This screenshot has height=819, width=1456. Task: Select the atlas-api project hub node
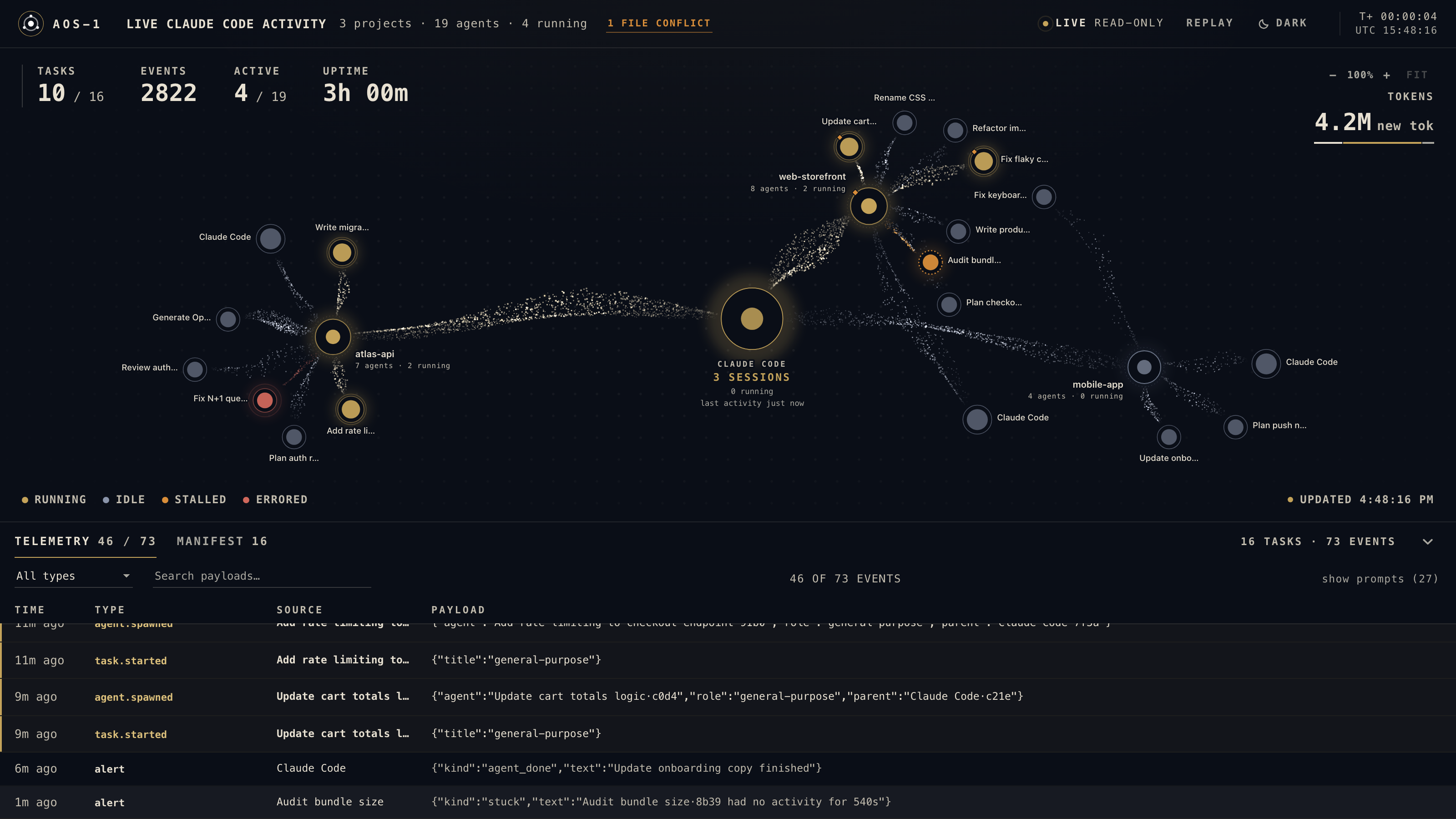pos(333,337)
